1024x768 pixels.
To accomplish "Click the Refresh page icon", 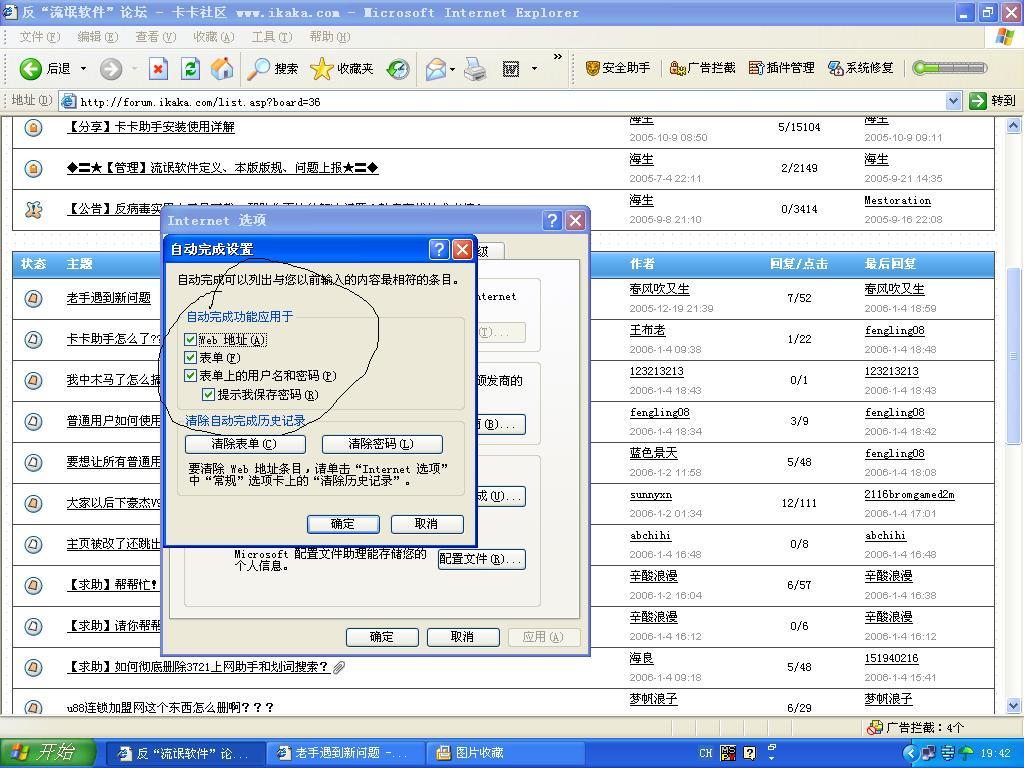I will click(x=190, y=69).
